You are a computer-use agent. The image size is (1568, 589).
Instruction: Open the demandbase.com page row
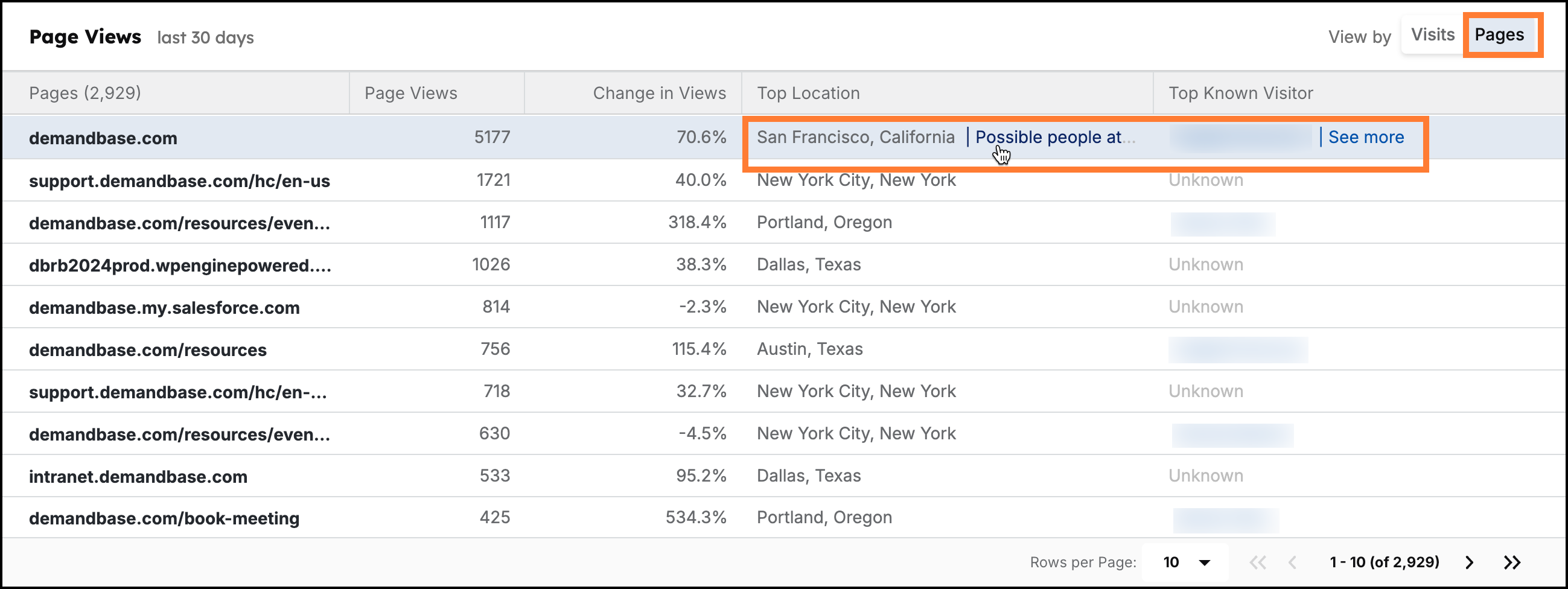103,138
